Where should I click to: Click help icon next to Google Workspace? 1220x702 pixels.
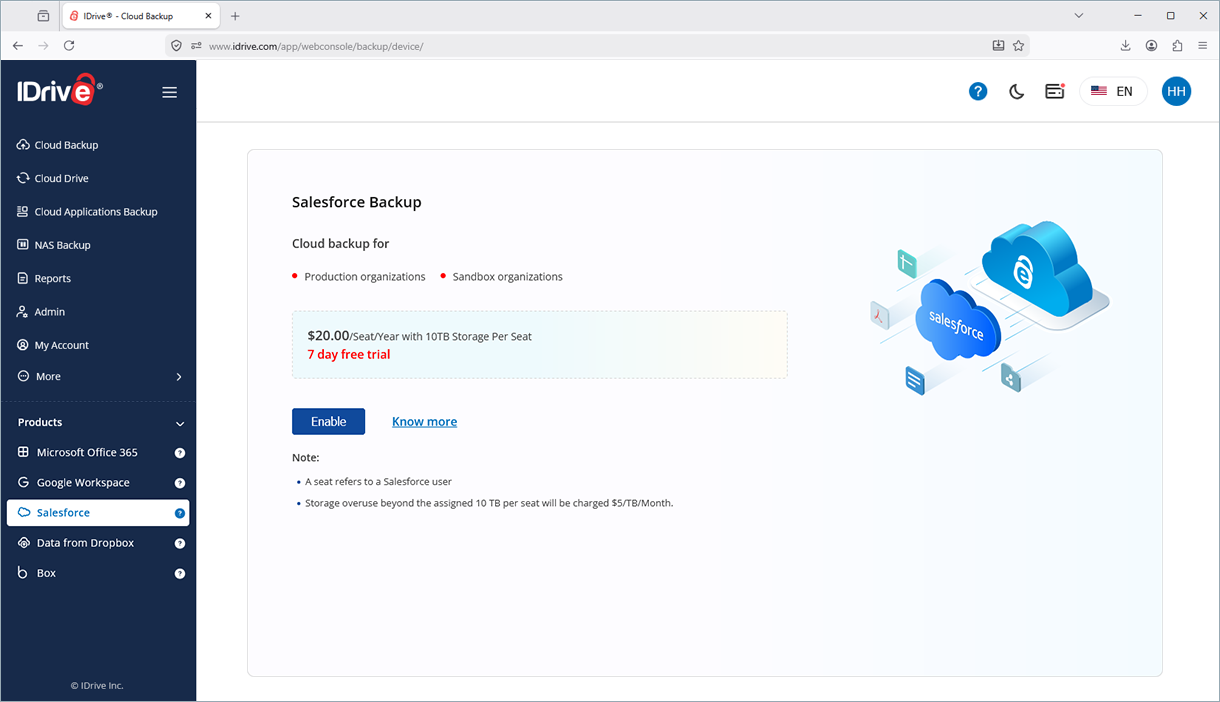click(180, 483)
